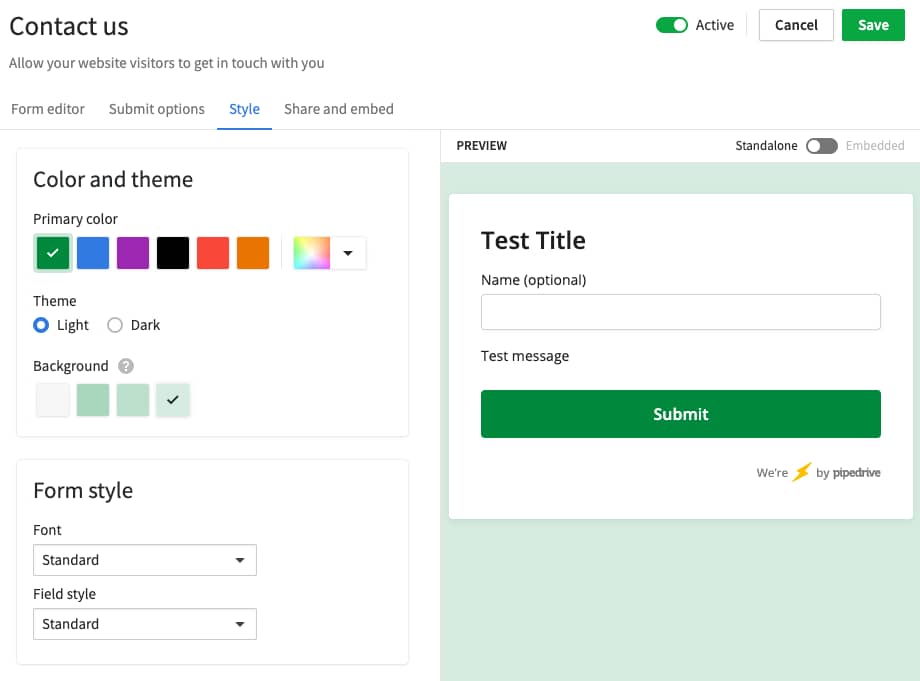Switch to the Form editor tab
This screenshot has height=681, width=920.
tap(47, 109)
